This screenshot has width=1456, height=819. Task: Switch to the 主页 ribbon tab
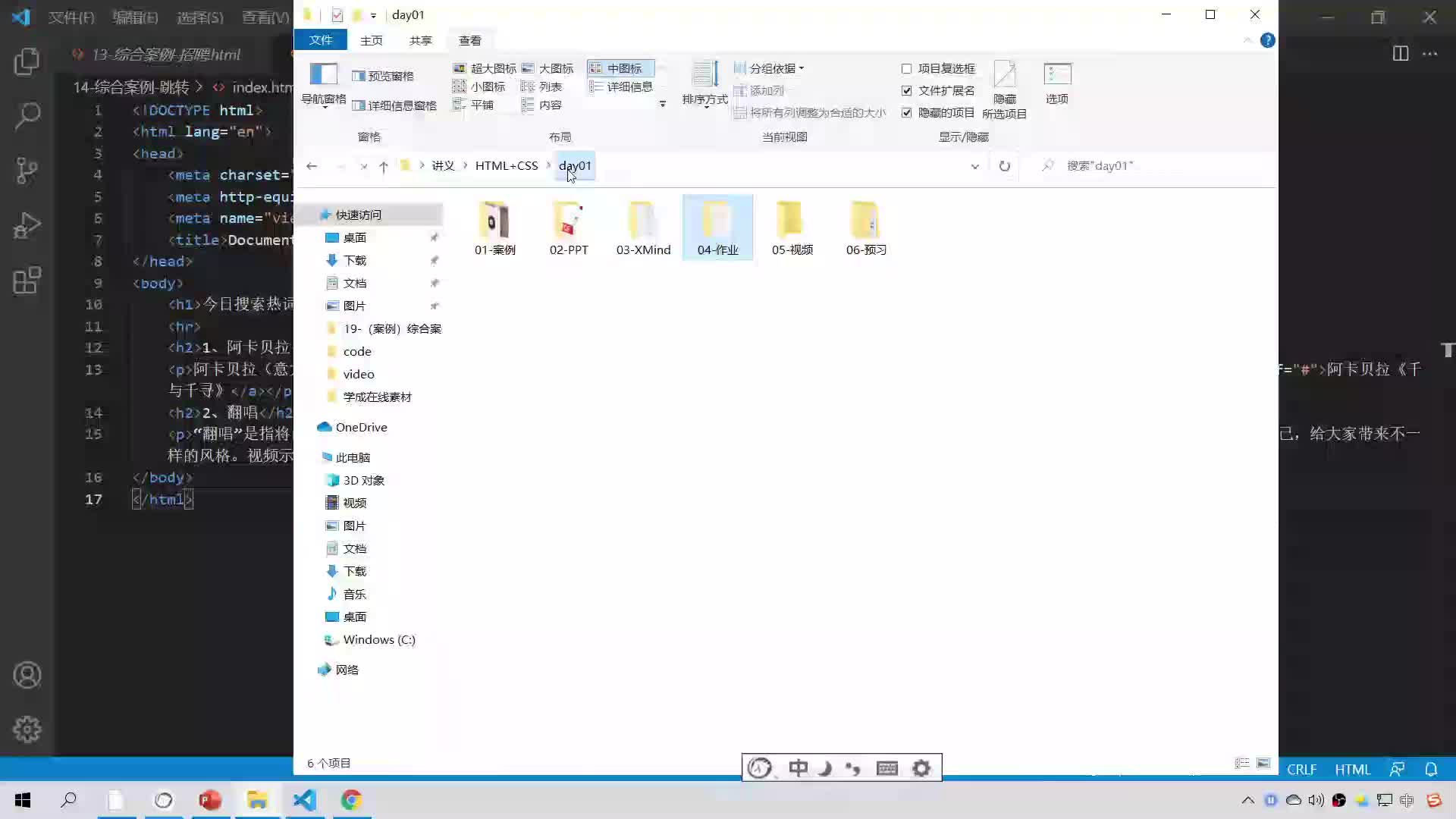click(x=372, y=40)
